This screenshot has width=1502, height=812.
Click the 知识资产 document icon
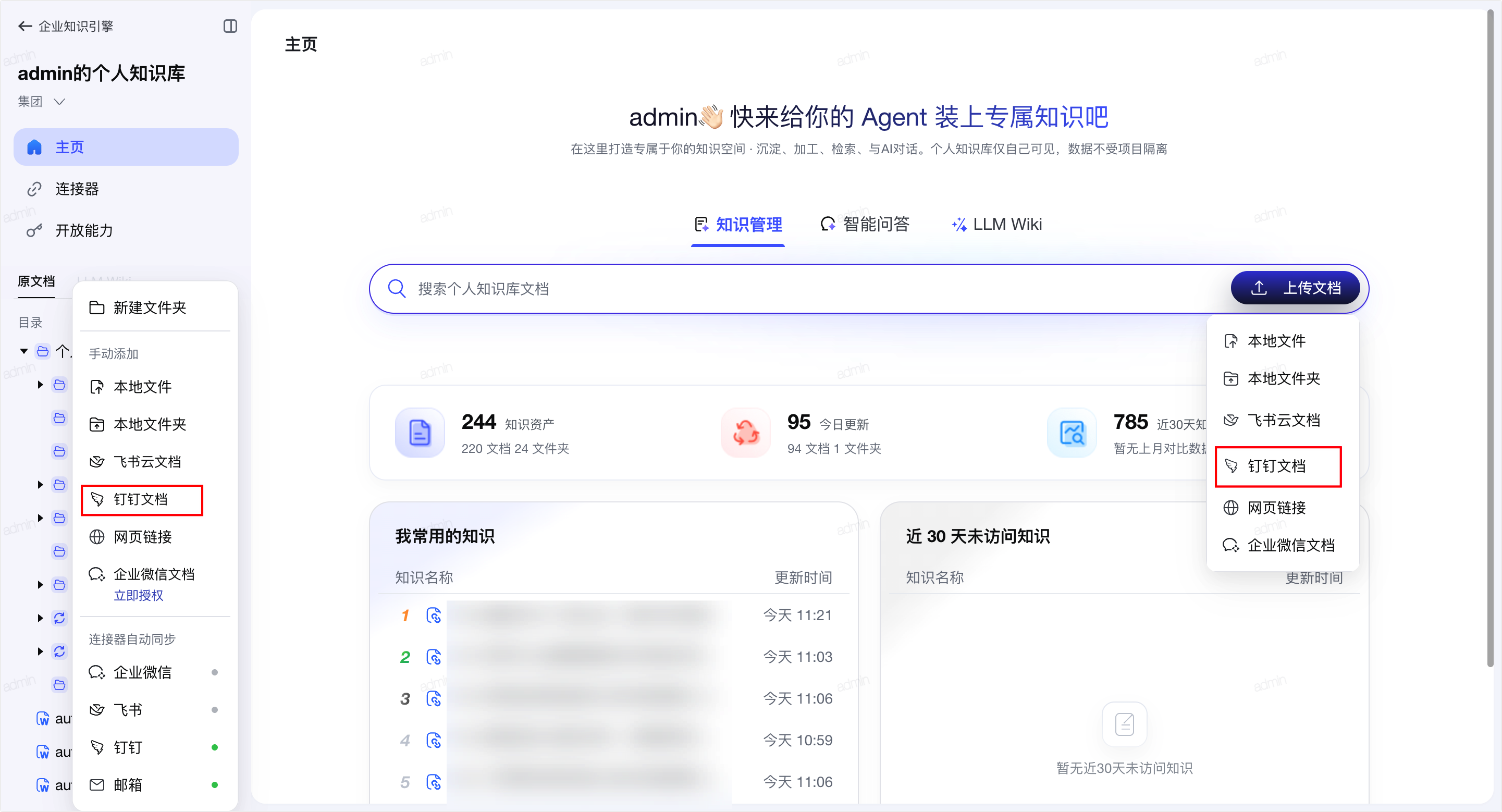420,433
